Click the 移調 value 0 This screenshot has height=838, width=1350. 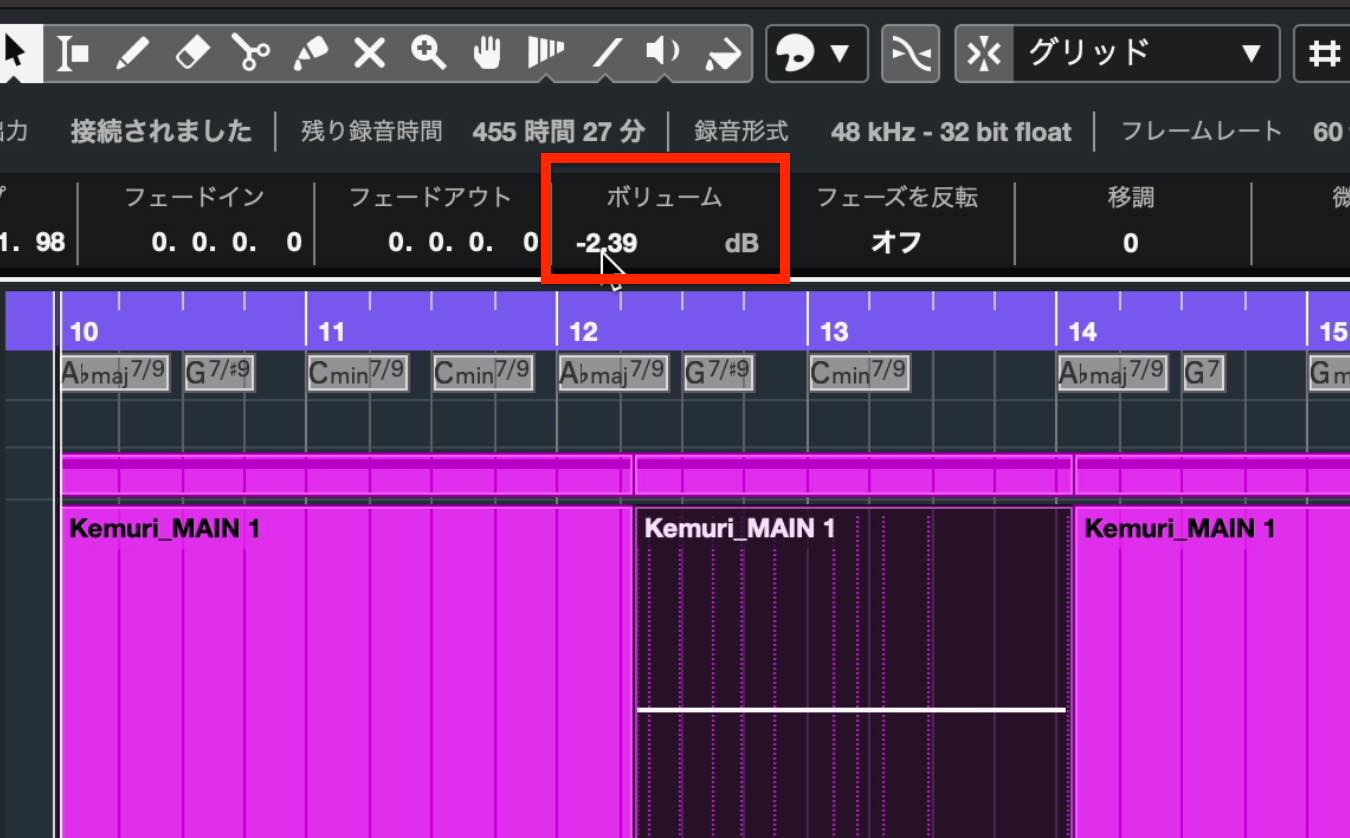pyautogui.click(x=1130, y=243)
